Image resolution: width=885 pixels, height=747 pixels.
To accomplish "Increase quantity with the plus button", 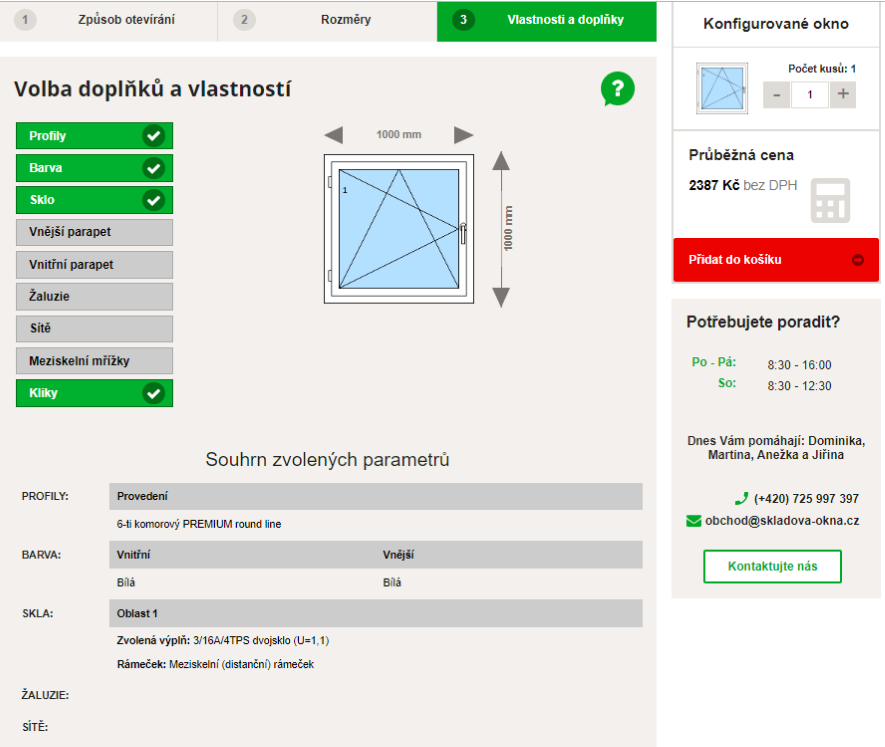I will [843, 94].
